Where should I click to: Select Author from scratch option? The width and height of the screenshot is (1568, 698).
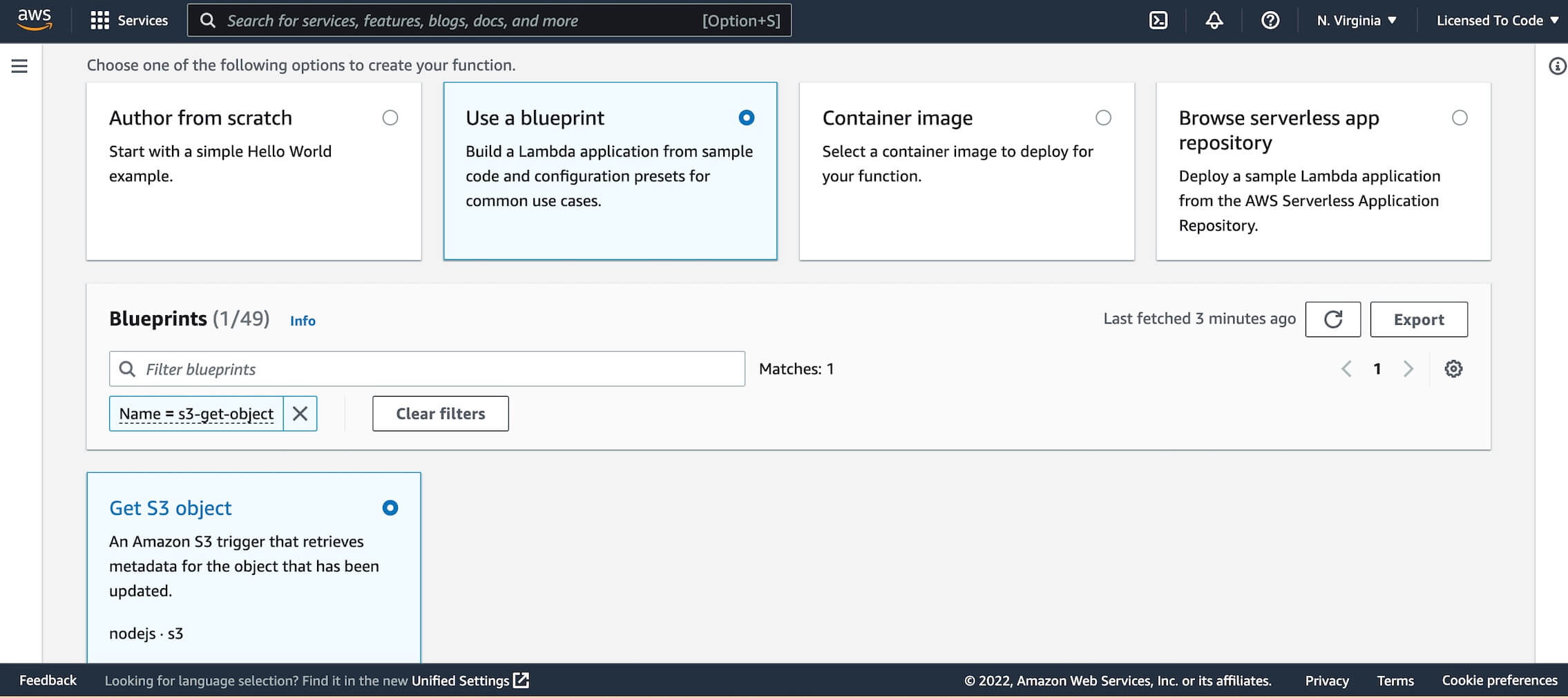[x=390, y=118]
